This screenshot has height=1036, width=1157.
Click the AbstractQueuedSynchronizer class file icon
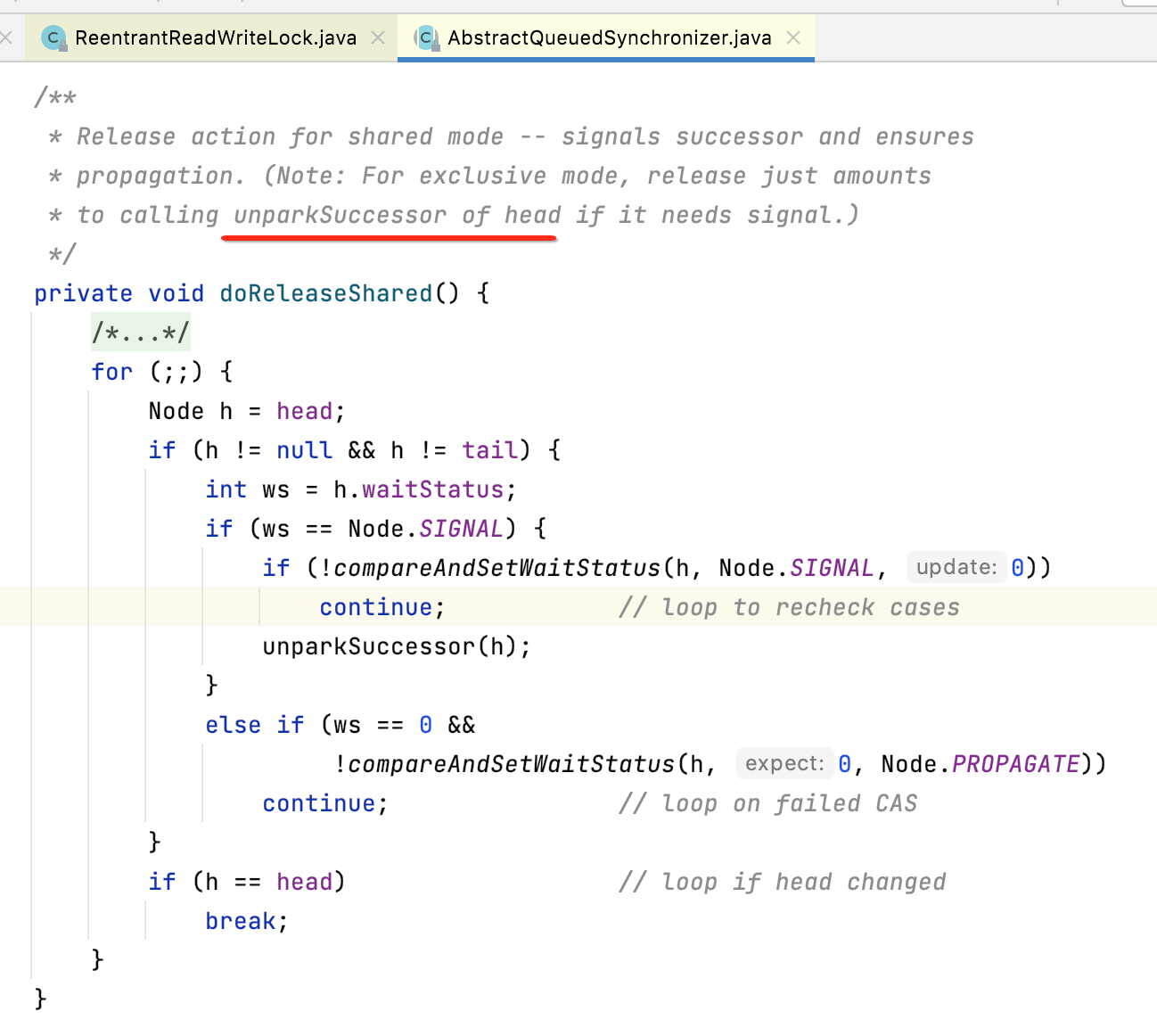pyautogui.click(x=427, y=37)
